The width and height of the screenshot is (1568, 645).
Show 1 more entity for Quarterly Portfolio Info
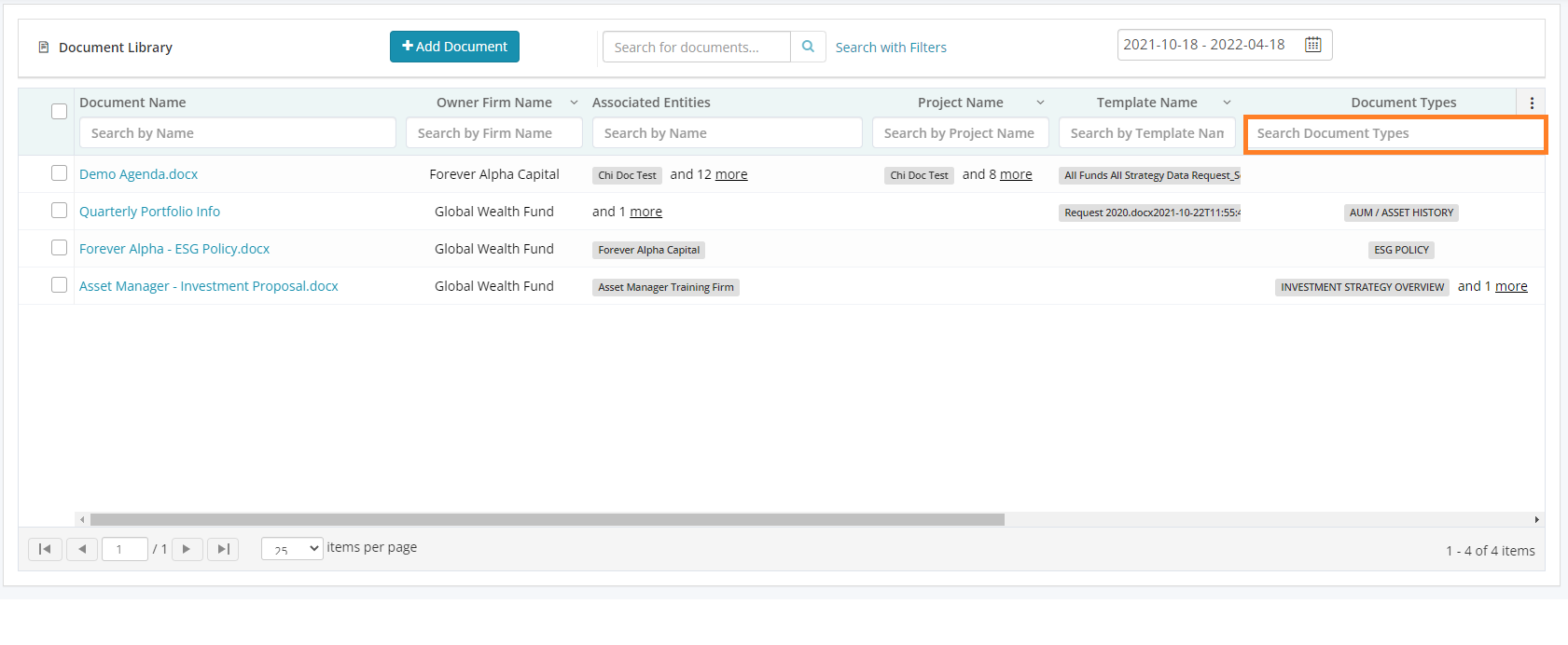(645, 212)
